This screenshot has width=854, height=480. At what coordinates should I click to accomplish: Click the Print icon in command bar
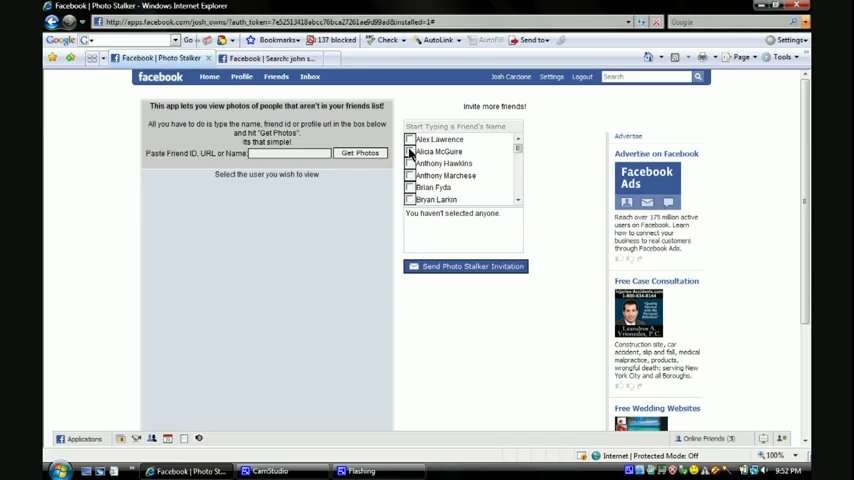(x=703, y=57)
